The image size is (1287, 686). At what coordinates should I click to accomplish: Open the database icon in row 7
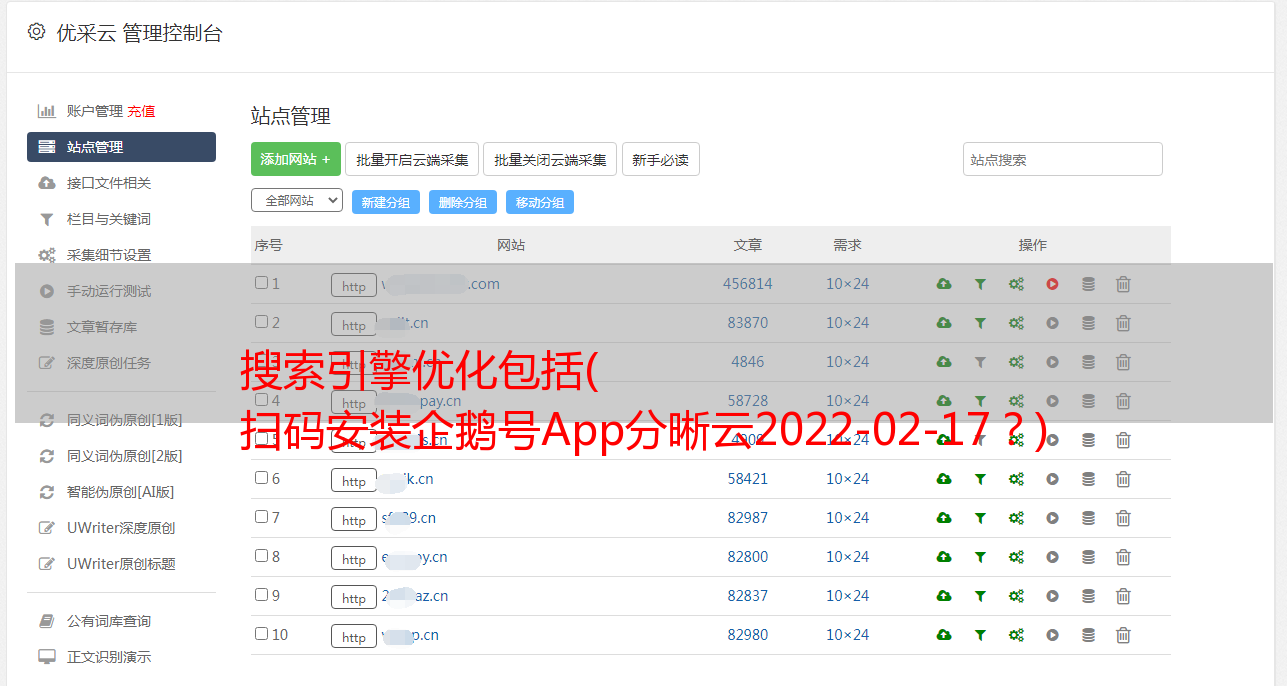pos(1088,518)
